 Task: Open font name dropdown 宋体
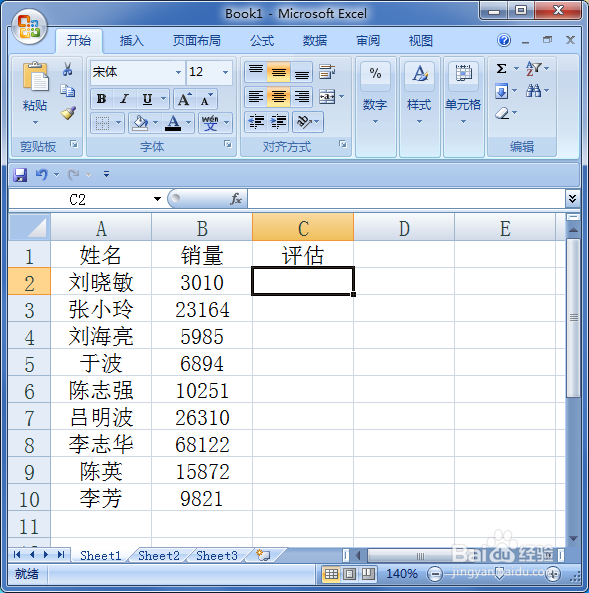pos(178,72)
